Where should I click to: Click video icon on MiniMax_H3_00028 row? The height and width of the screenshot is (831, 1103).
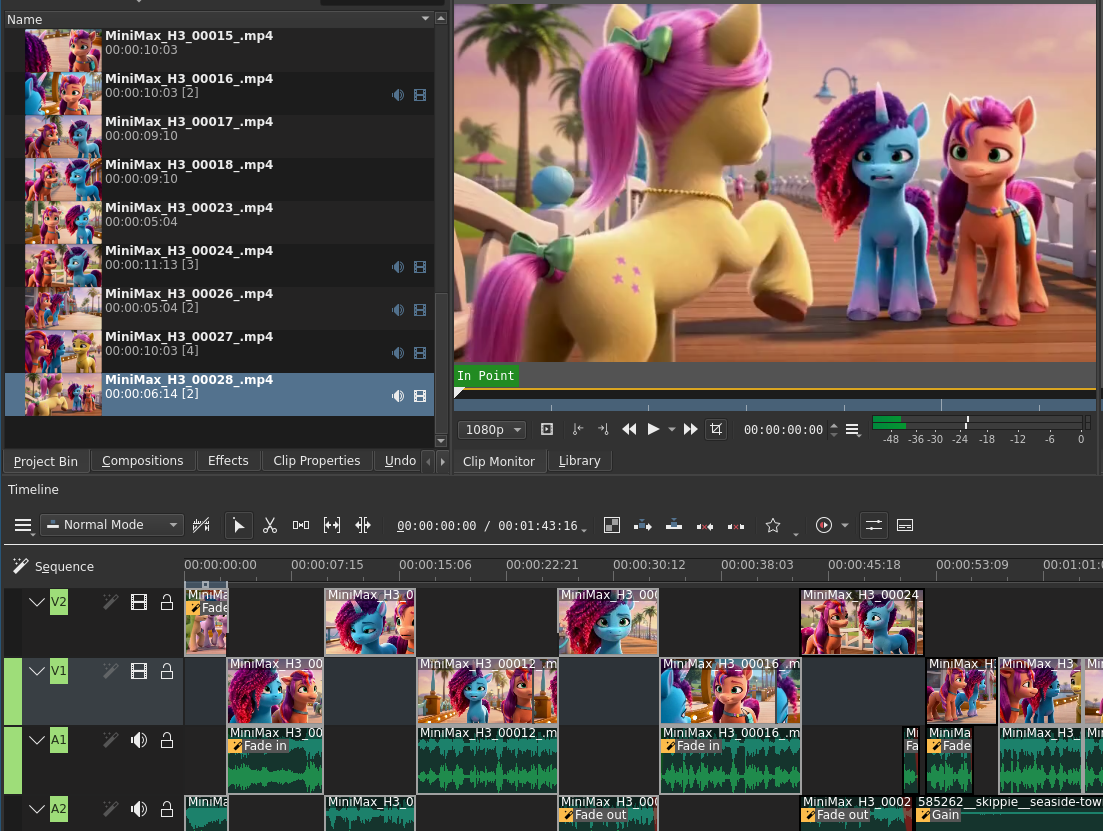(420, 396)
